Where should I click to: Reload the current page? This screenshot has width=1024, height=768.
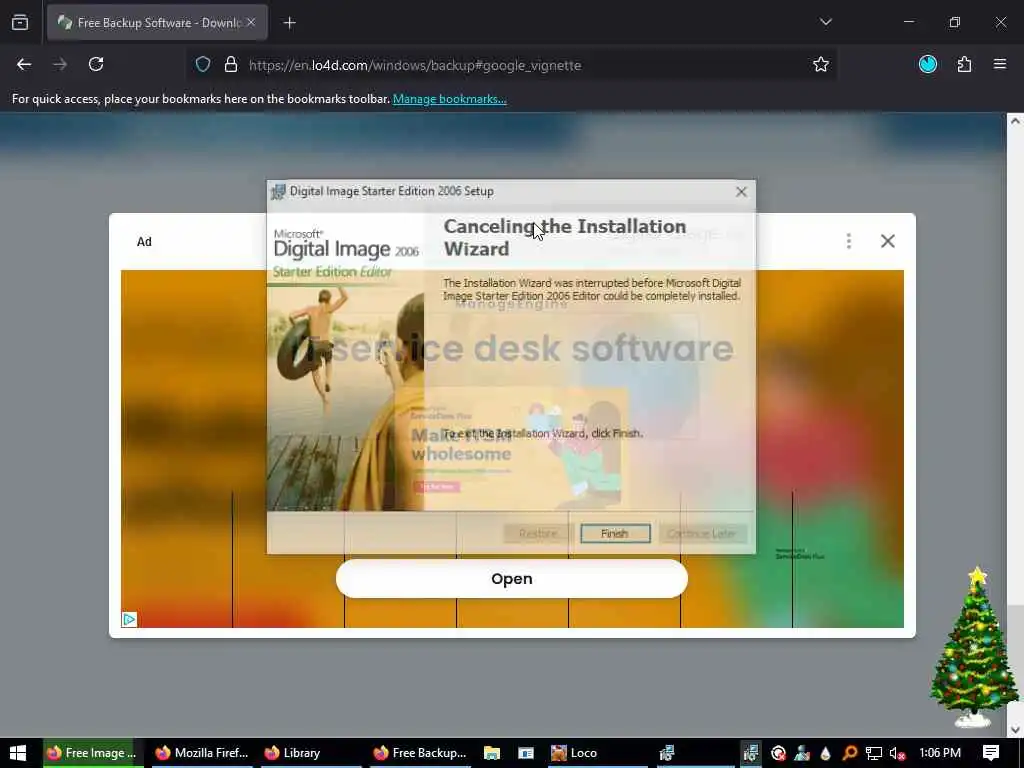click(96, 64)
